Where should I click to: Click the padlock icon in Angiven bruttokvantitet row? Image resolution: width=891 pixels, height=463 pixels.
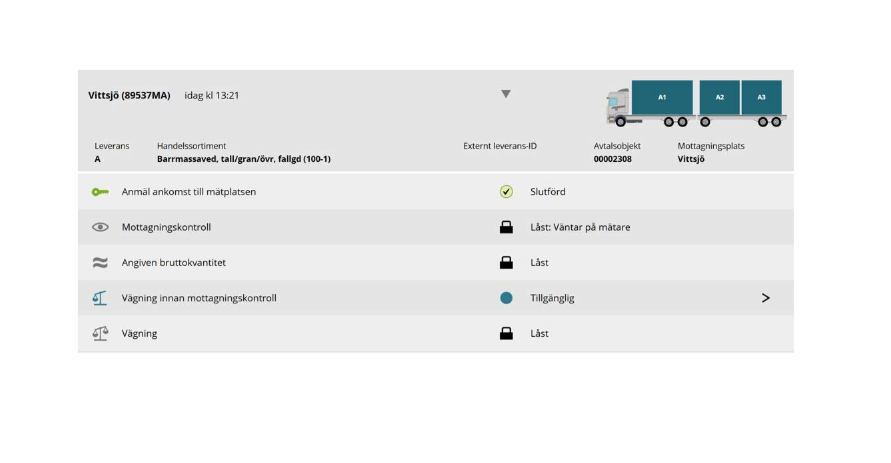click(506, 262)
